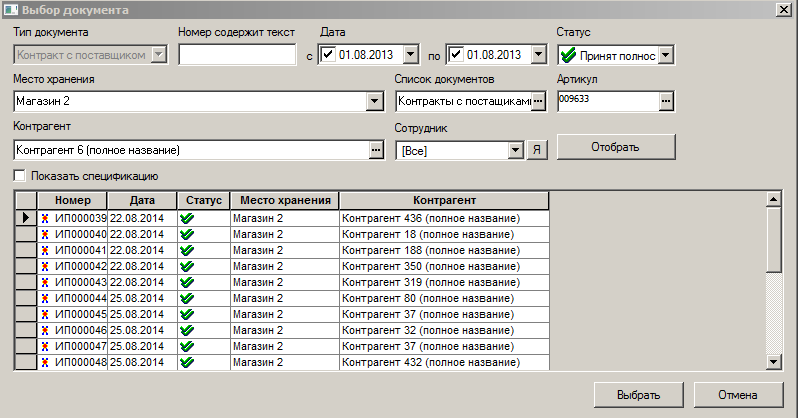Click date cell of row ИП000044
Image resolution: width=798 pixels, height=418 pixels.
coord(142,298)
